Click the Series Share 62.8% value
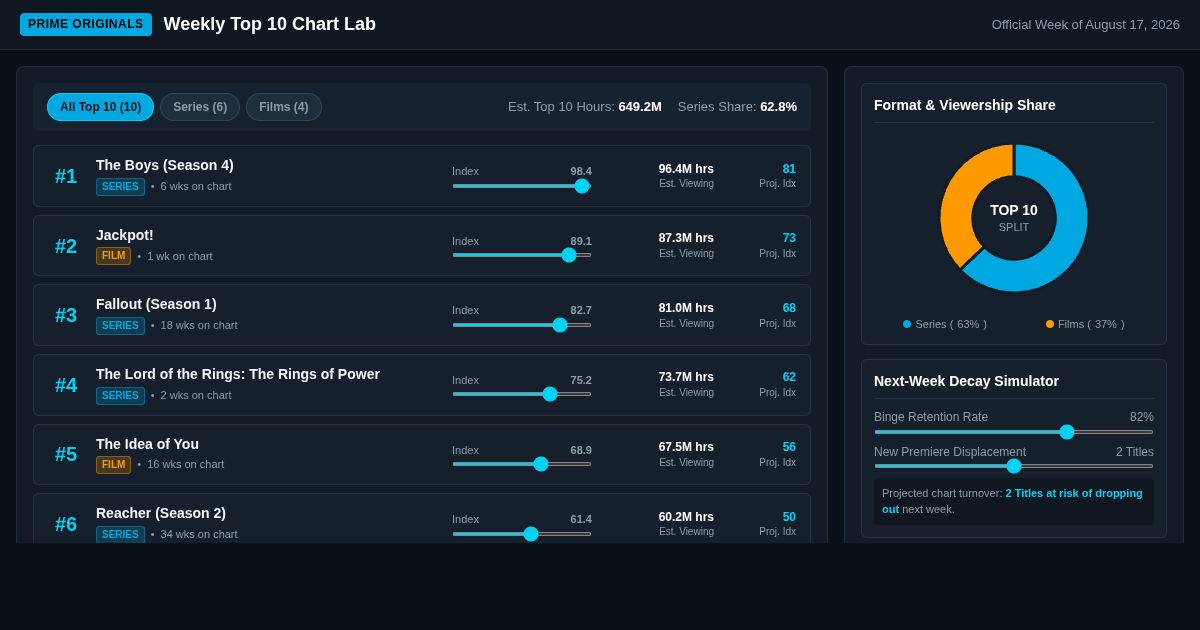 [778, 106]
